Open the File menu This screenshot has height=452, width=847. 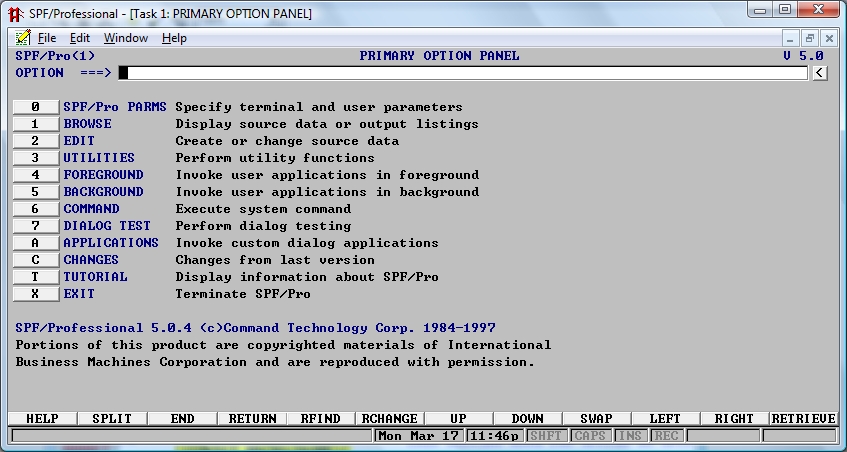tap(47, 38)
